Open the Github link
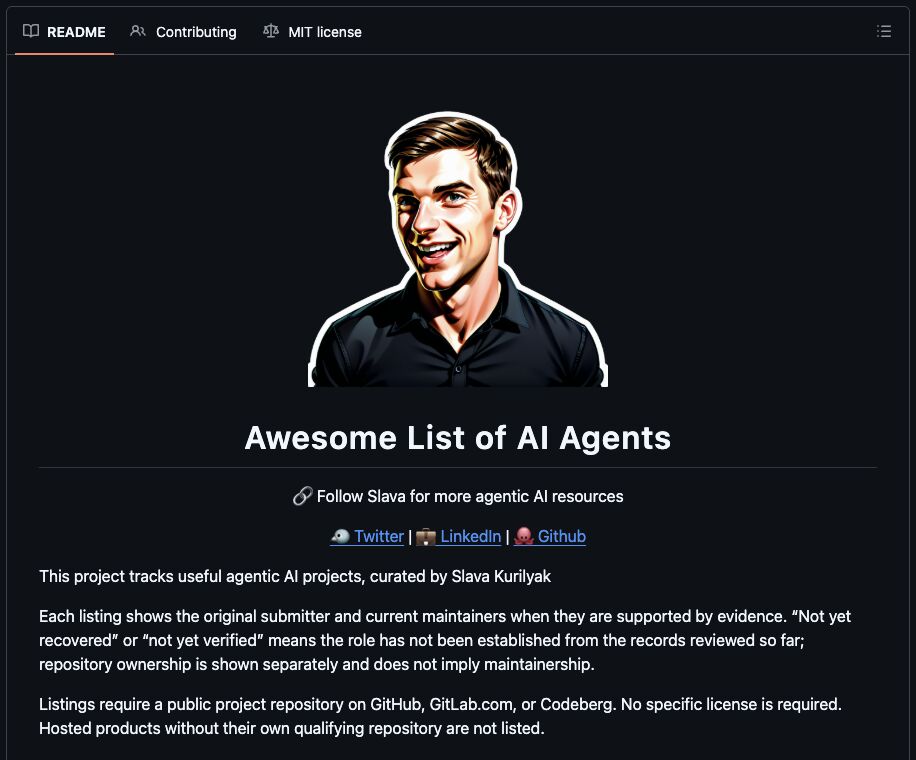The height and width of the screenshot is (760, 916). point(550,536)
